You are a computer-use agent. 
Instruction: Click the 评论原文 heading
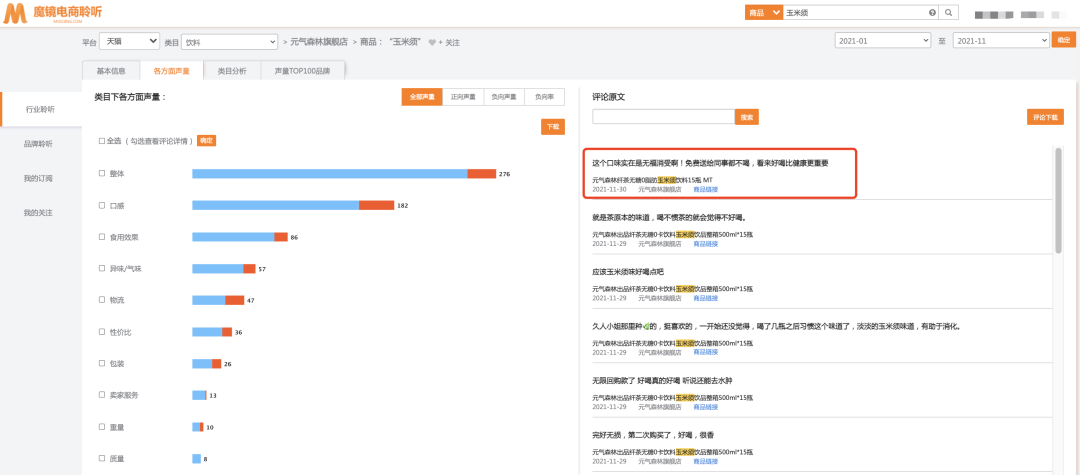tap(608, 97)
